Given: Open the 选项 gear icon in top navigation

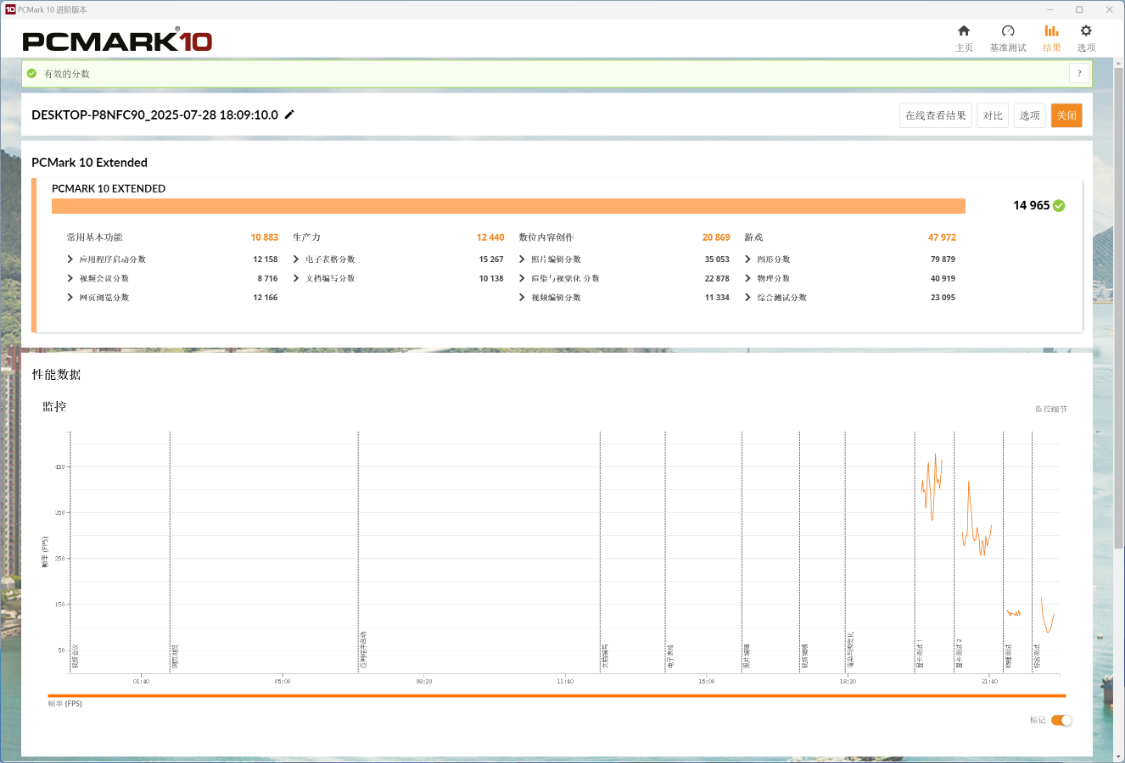Looking at the screenshot, I should (x=1086, y=31).
